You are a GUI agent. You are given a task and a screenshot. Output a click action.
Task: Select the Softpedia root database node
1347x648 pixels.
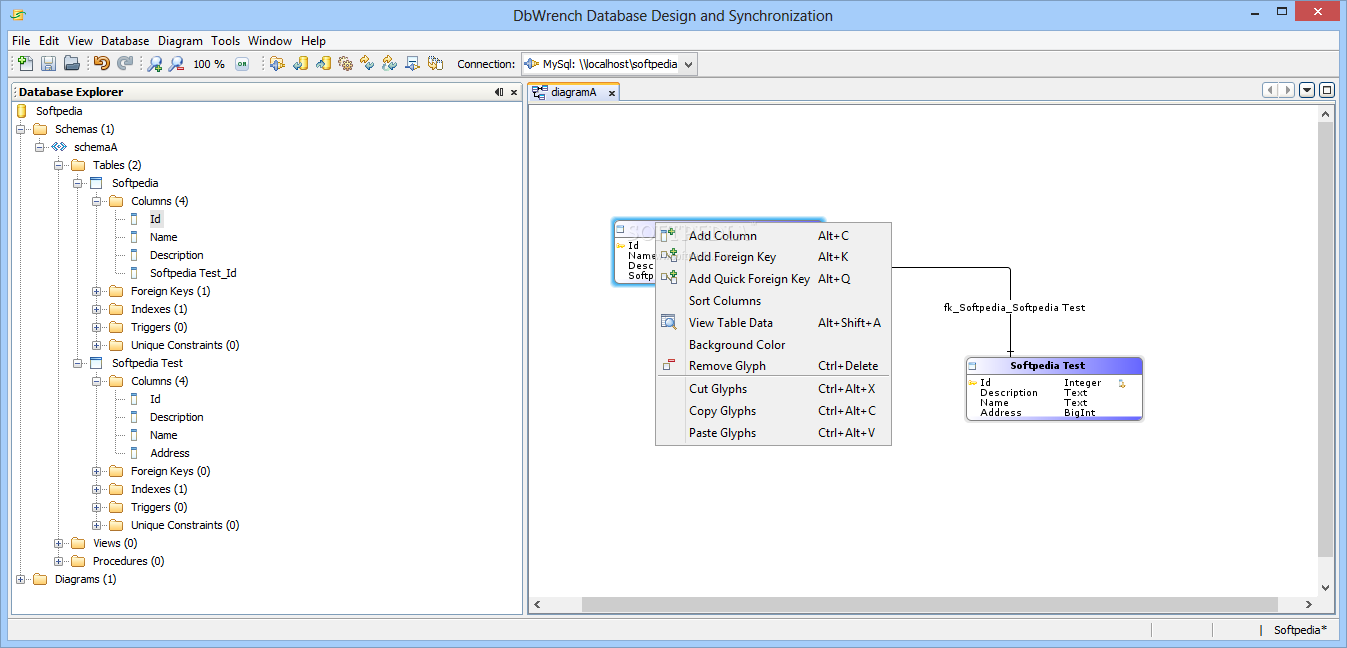[x=59, y=111]
